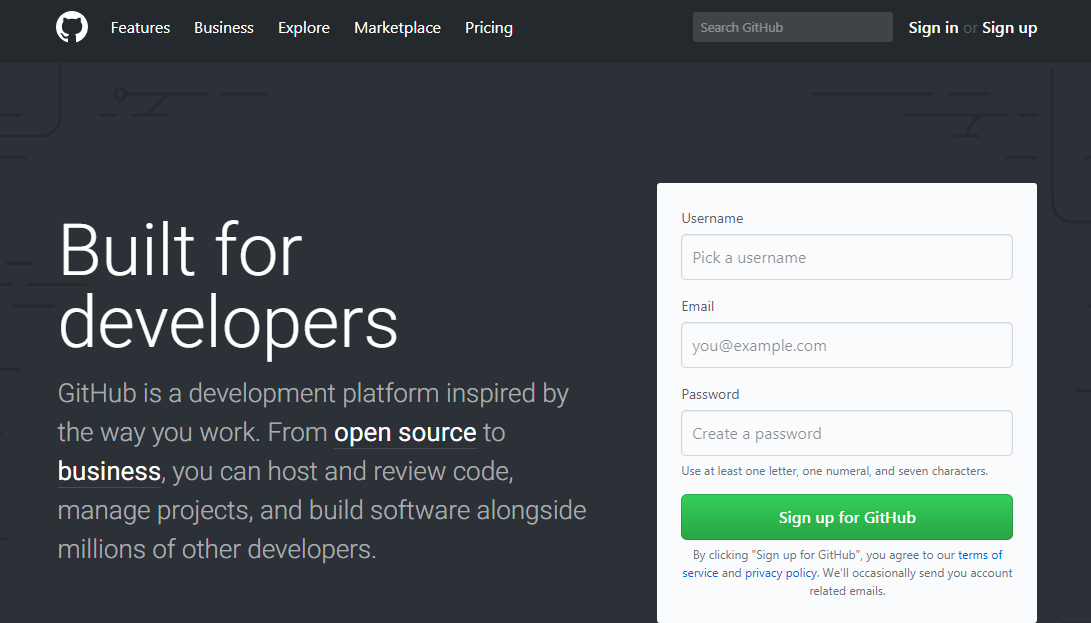This screenshot has width=1091, height=623.
Task: Open the Business navigation item
Action: point(223,28)
